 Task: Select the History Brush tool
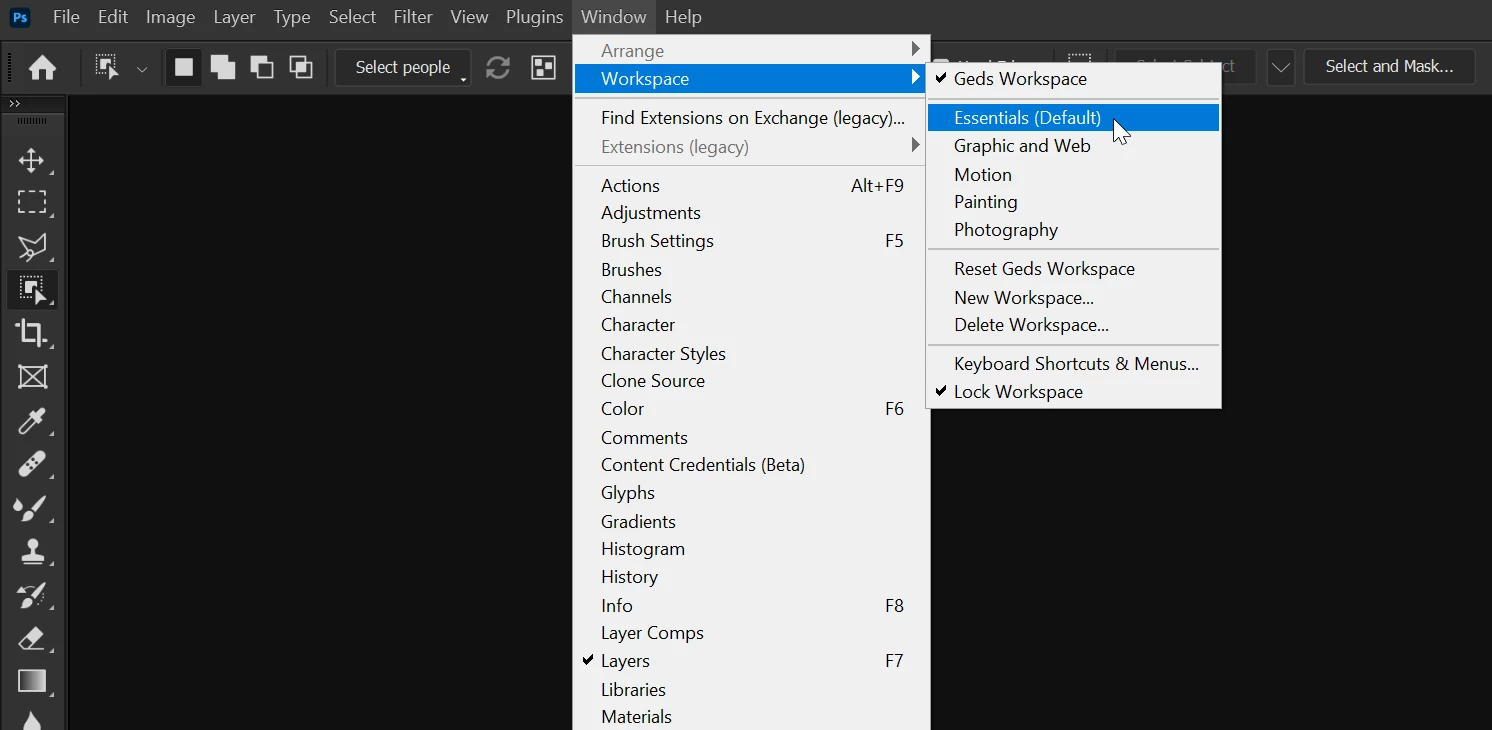[x=32, y=595]
